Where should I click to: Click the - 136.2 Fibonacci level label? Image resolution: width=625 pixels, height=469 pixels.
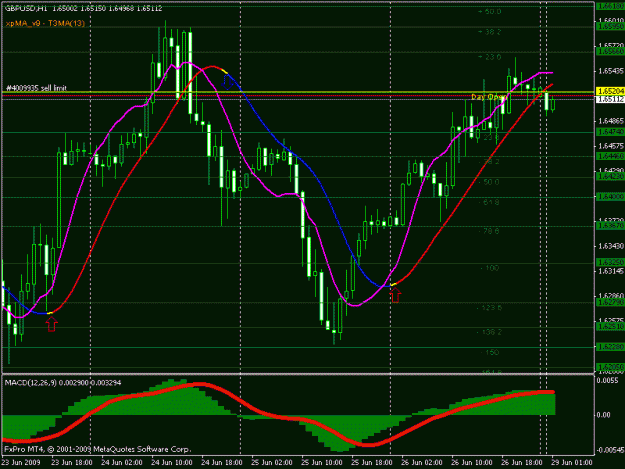pyautogui.click(x=490, y=332)
